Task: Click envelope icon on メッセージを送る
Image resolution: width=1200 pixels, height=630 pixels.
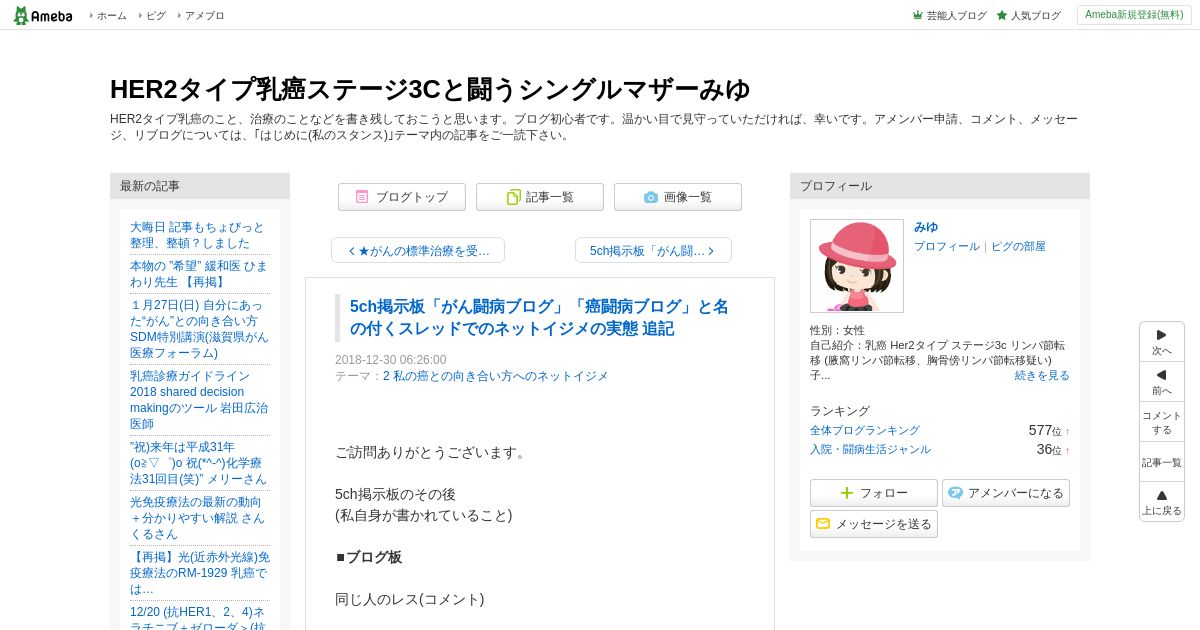Action: [823, 524]
